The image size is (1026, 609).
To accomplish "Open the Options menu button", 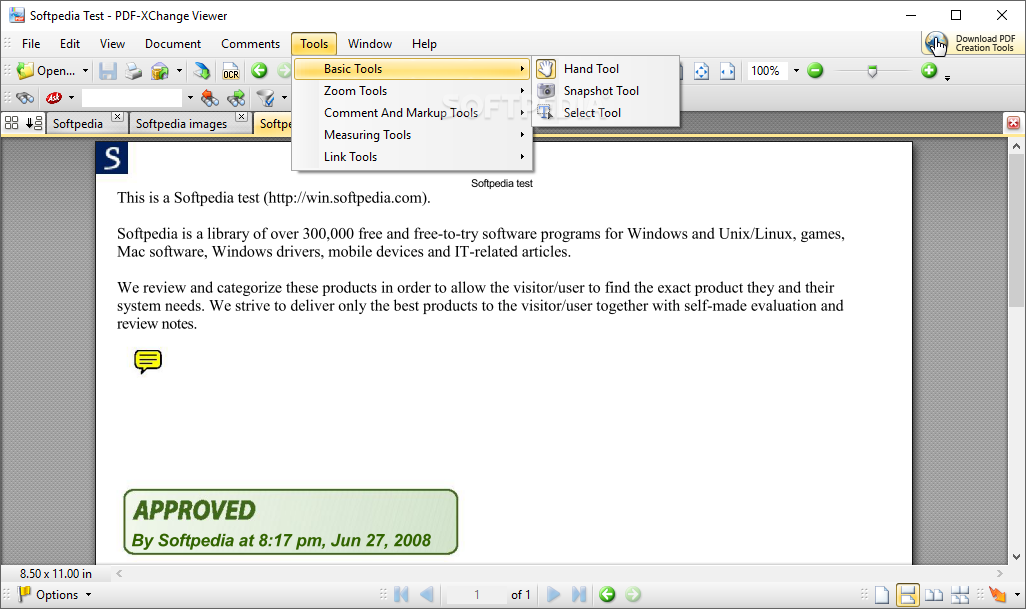I will (54, 595).
